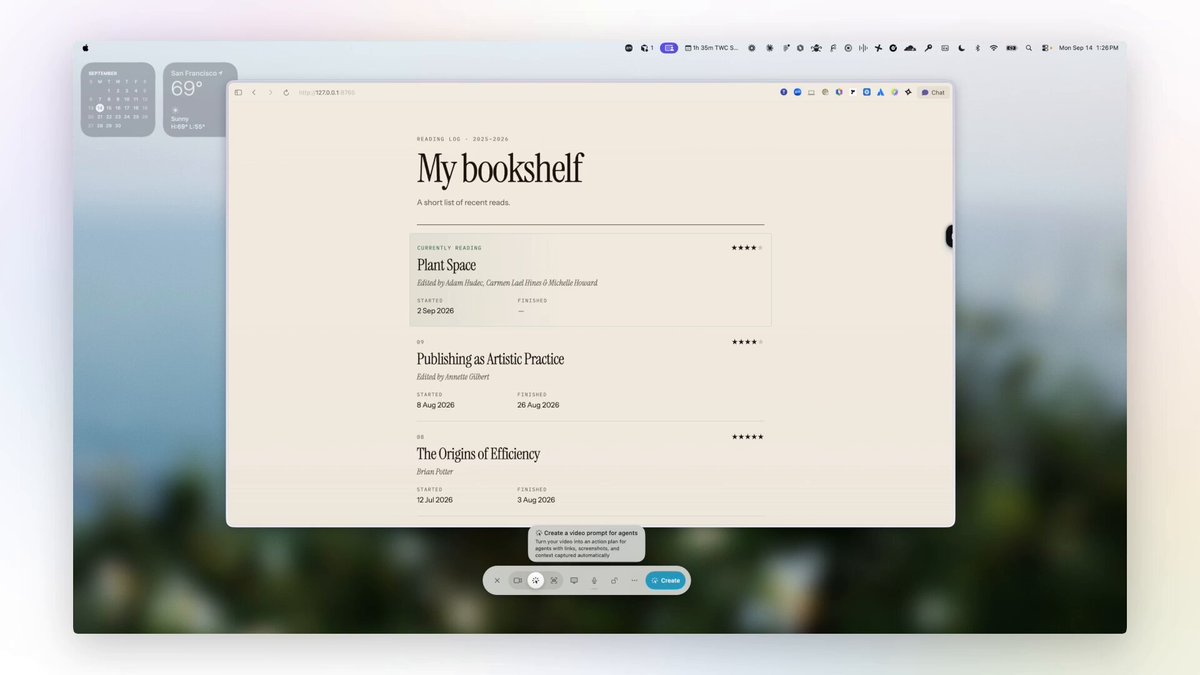The width and height of the screenshot is (1200, 675).
Task: Open the '1h 35m TWC' calendar menu item
Action: [x=711, y=47]
